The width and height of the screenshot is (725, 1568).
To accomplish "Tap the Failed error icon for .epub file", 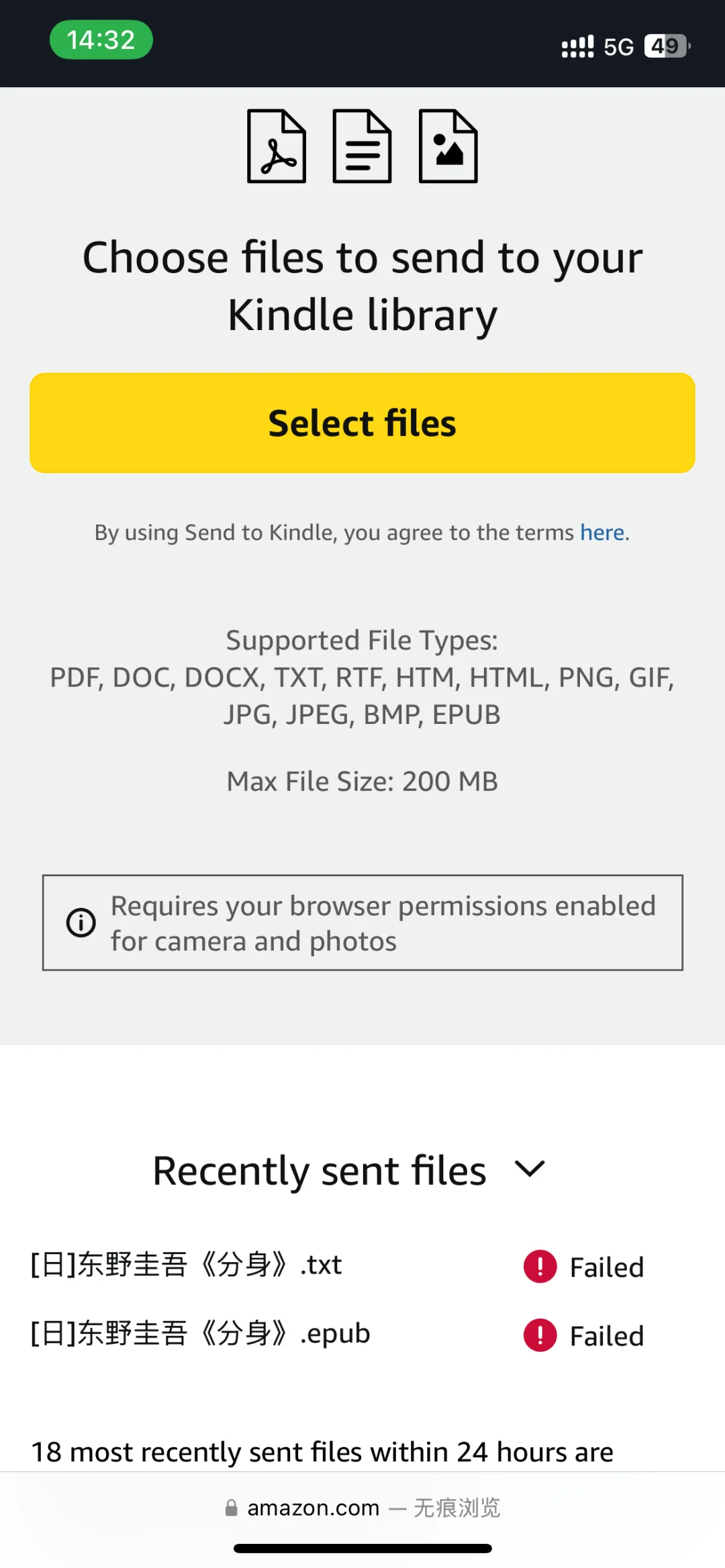I will (x=540, y=1335).
